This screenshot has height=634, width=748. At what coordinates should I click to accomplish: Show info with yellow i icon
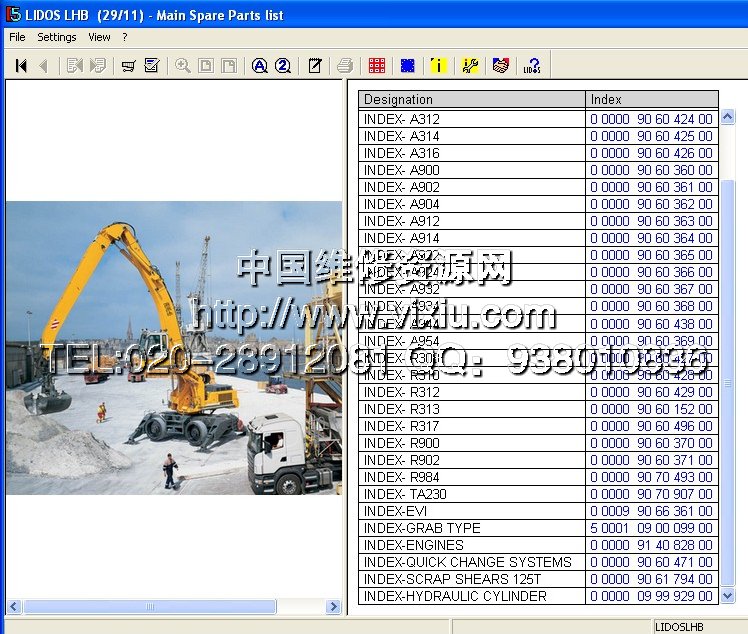coord(438,66)
